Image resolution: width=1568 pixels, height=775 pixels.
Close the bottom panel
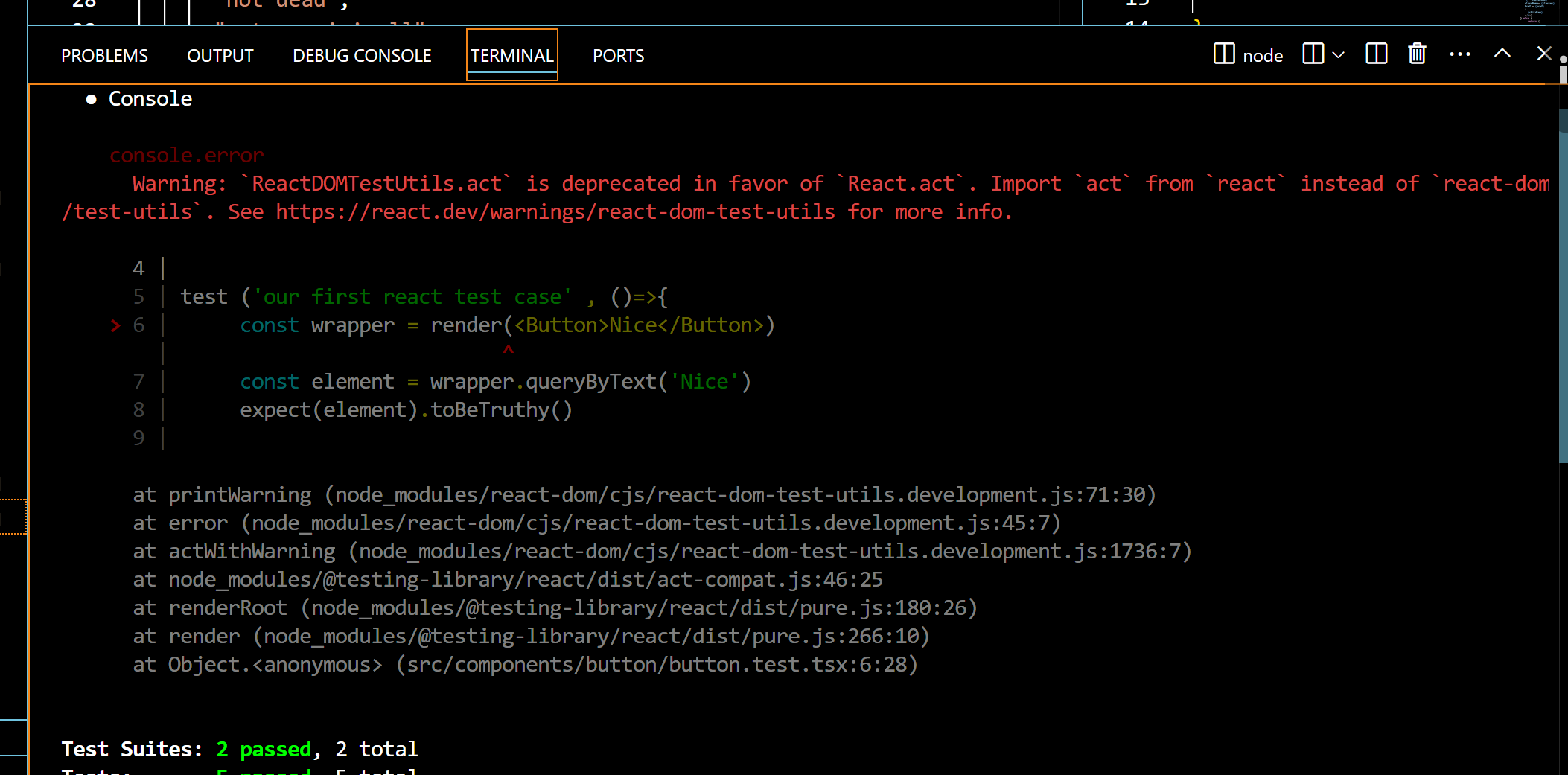pos(1544,54)
